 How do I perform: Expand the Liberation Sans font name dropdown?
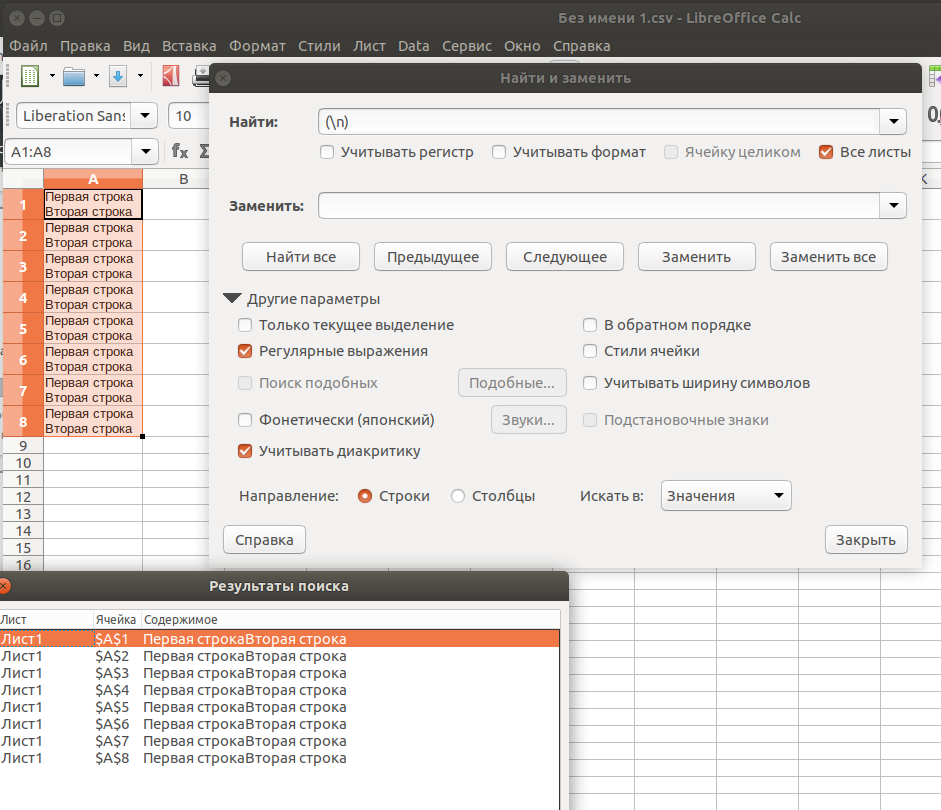(x=145, y=116)
